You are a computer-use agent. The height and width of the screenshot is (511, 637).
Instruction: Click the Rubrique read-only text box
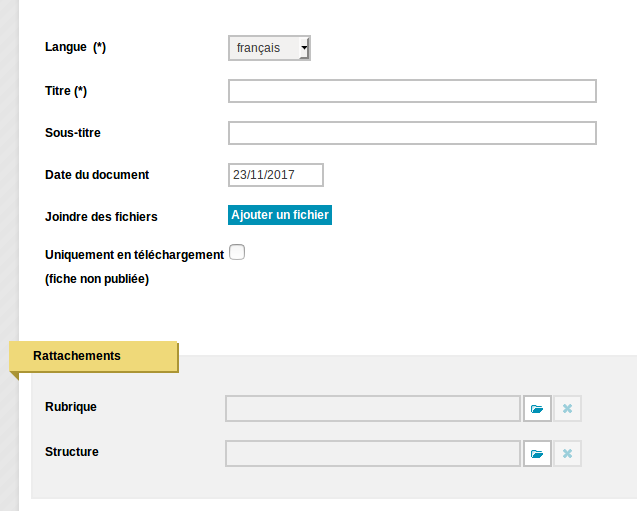point(373,408)
